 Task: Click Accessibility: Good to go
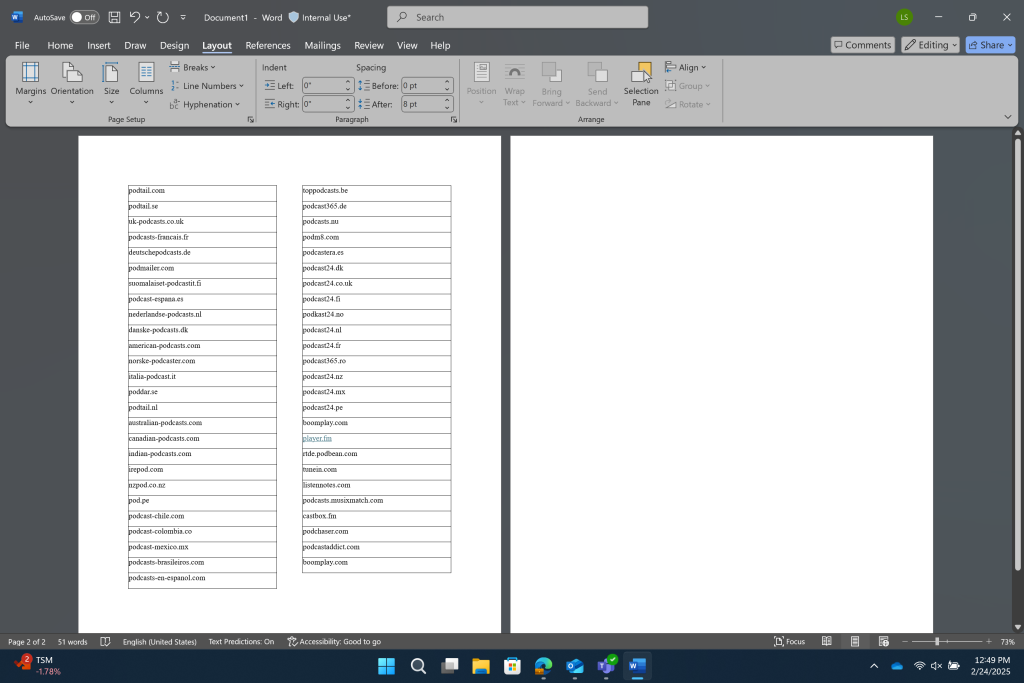click(x=334, y=642)
